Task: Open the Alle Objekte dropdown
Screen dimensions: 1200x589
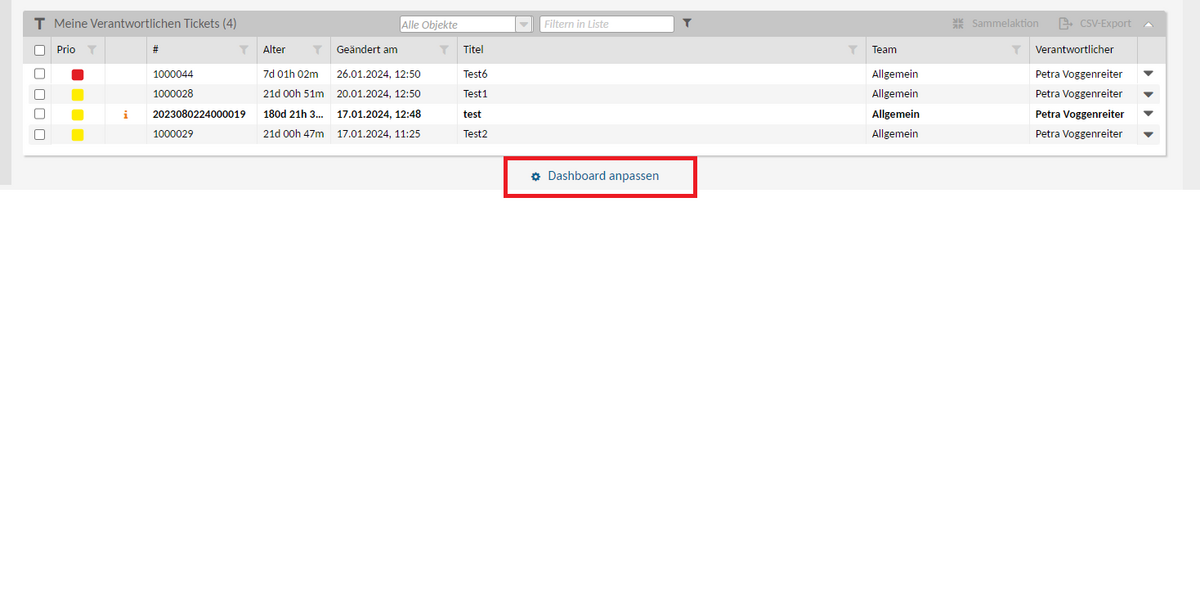Action: (523, 24)
